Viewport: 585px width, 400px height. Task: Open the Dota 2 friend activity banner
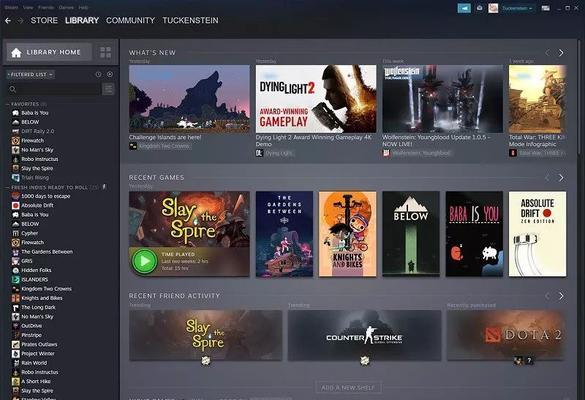(507, 335)
